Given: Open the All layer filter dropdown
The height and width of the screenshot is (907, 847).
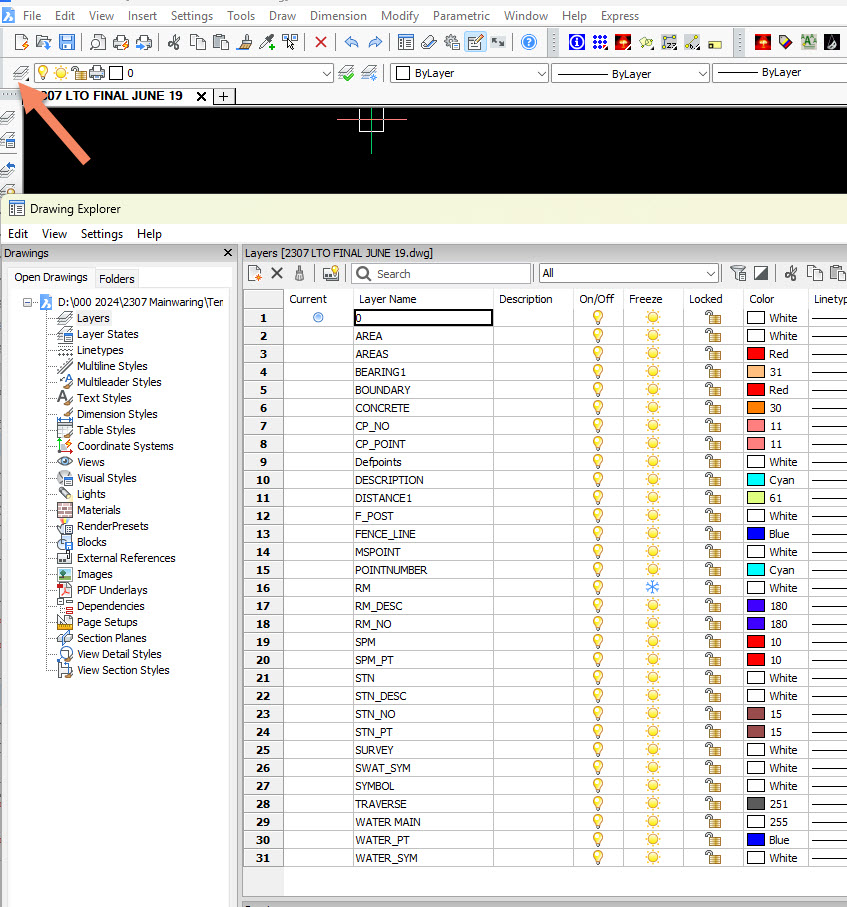Looking at the screenshot, I should (x=629, y=273).
